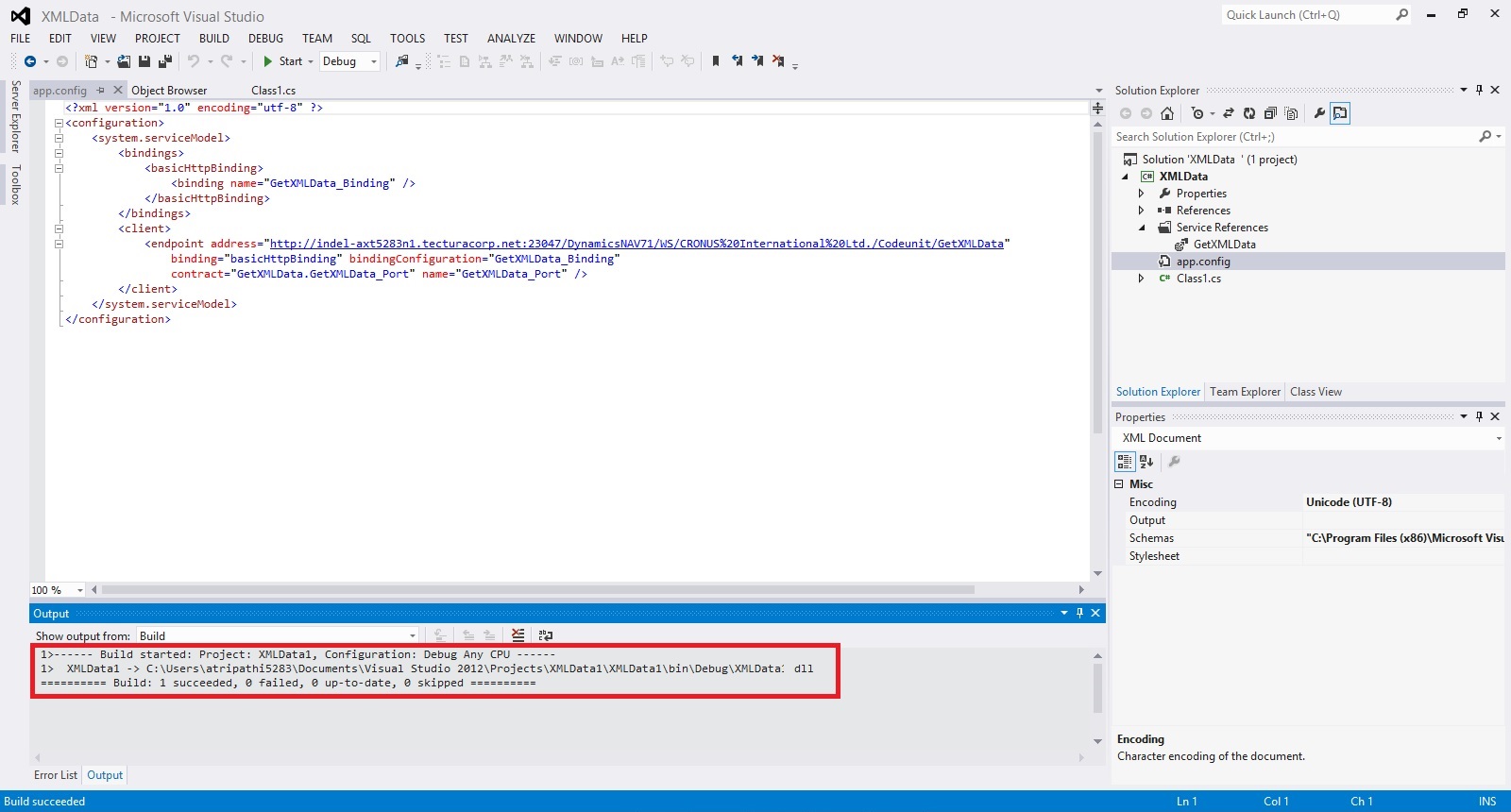Open the BUILD menu
The width and height of the screenshot is (1511, 812).
pos(214,39)
